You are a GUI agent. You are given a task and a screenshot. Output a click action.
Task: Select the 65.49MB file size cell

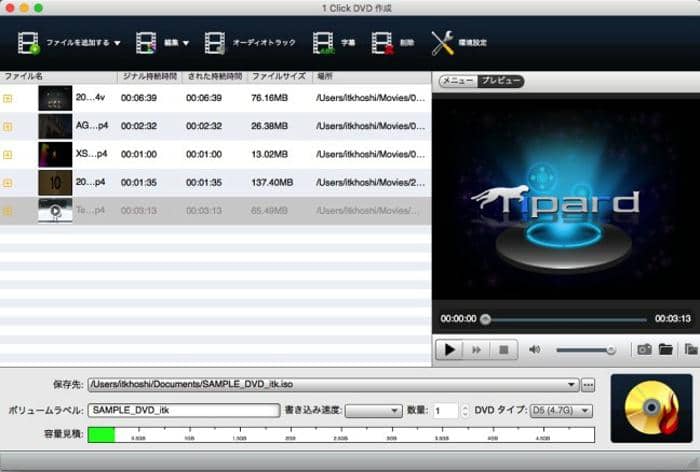(269, 210)
